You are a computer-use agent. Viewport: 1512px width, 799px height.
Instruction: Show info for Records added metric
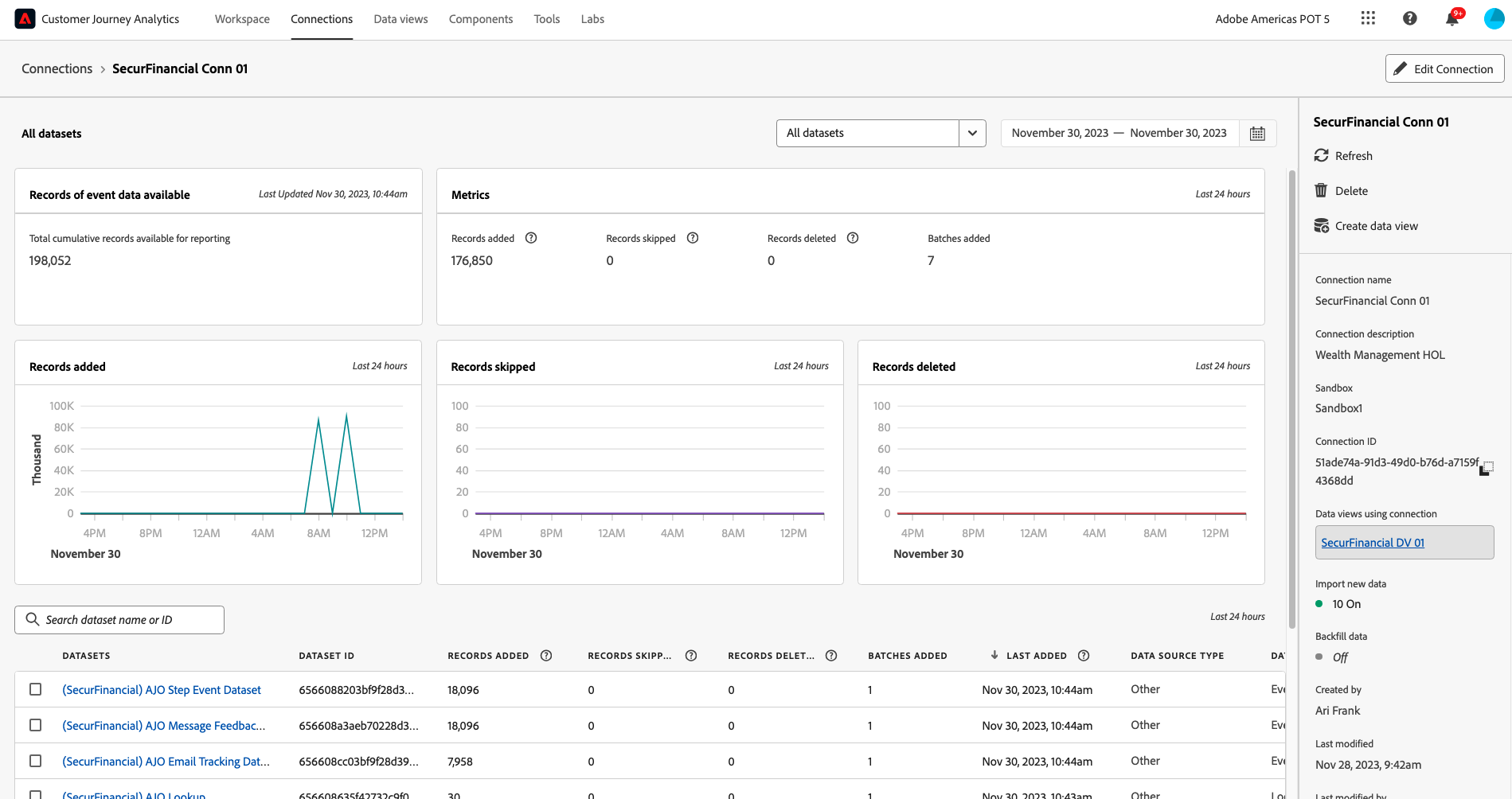531,238
